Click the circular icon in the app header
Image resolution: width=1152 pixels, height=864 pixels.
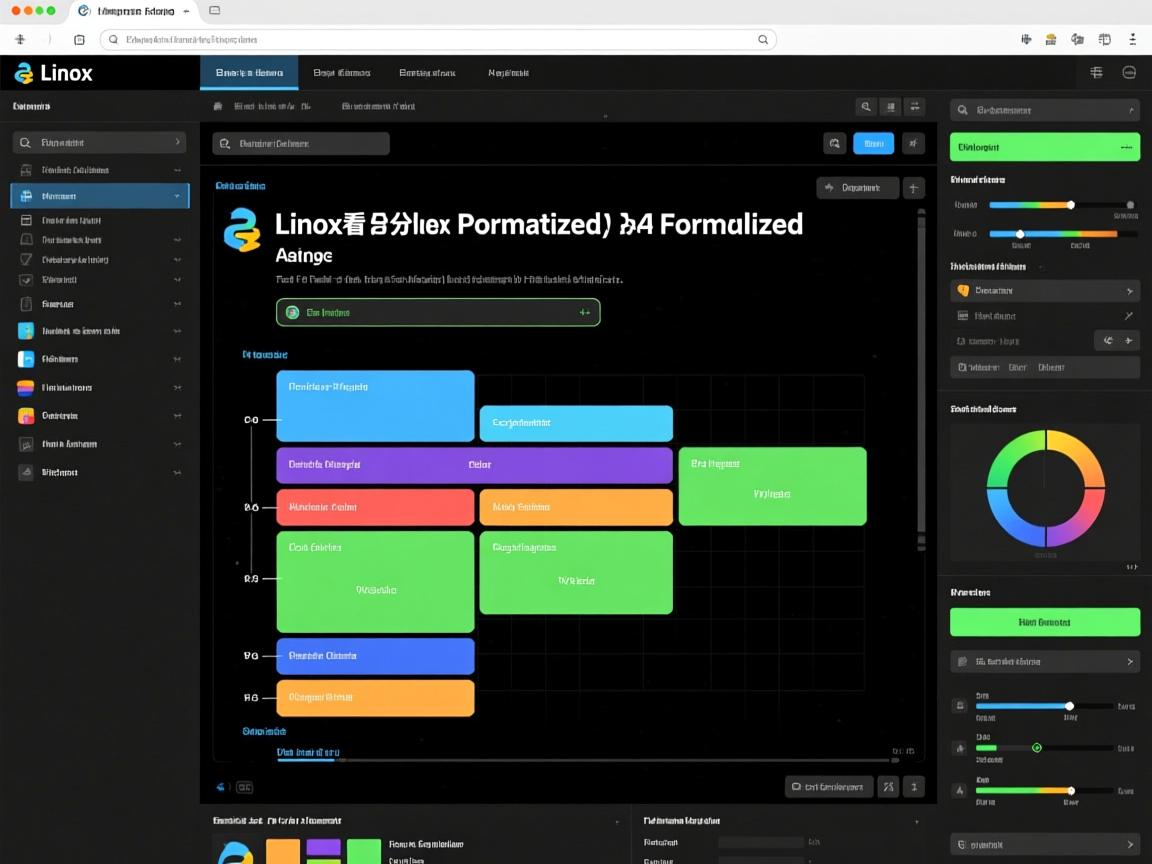tap(1129, 73)
